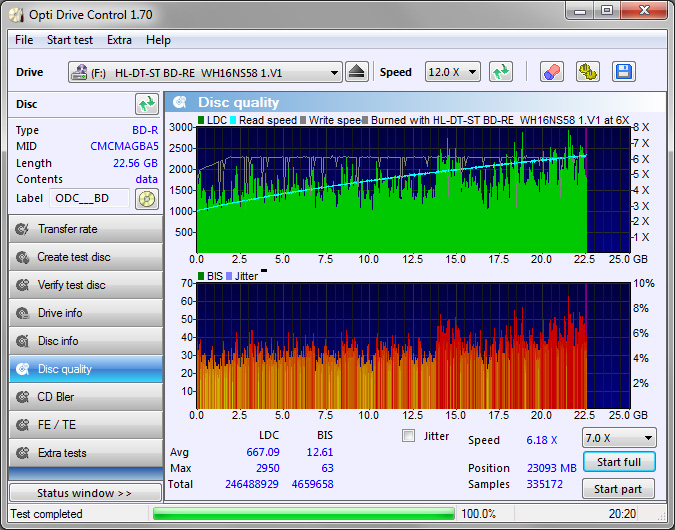Screen dimensions: 675x530
Task: Open the Start test menu
Action: [70, 40]
